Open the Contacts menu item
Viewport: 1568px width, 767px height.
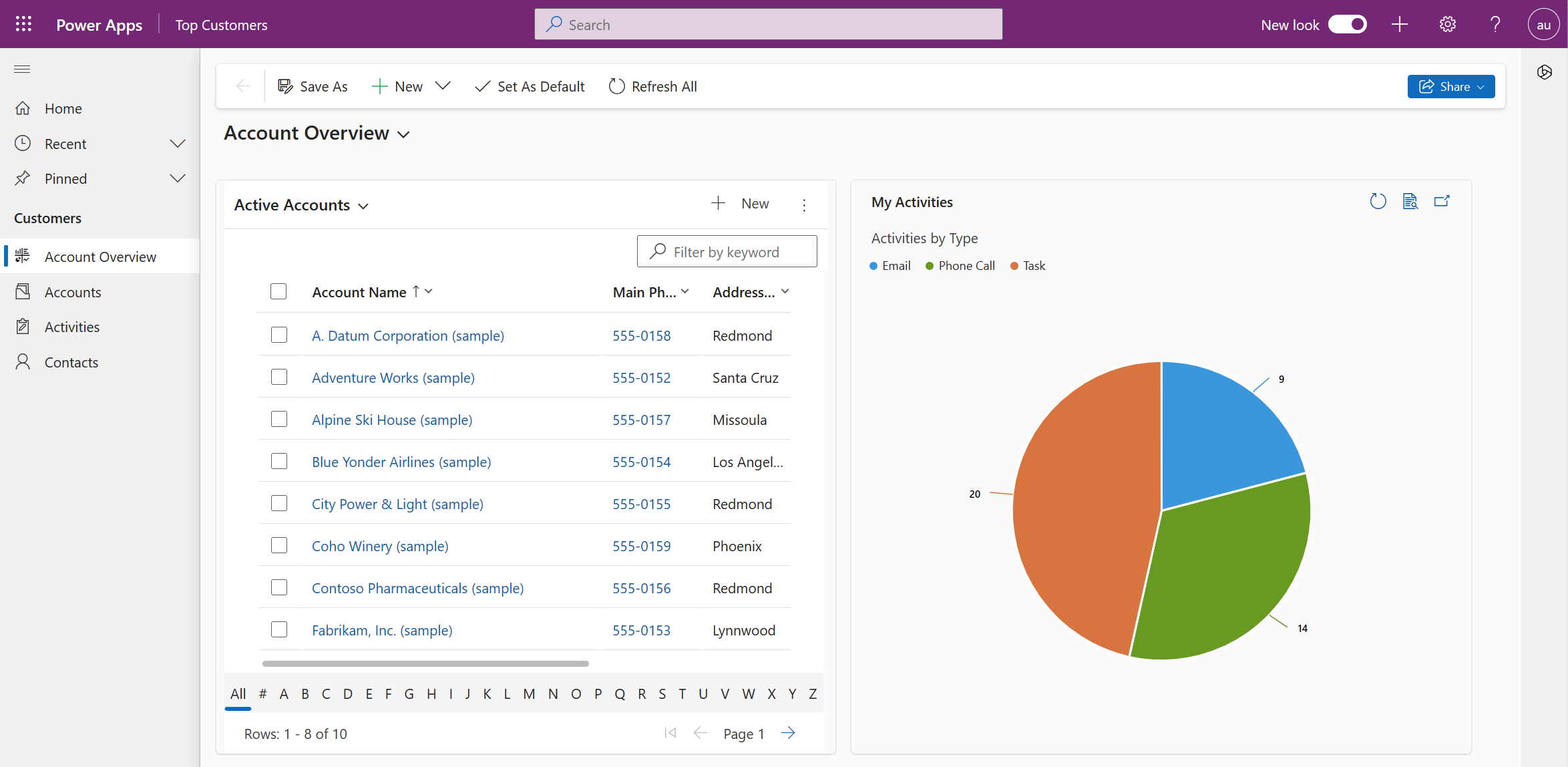click(x=71, y=361)
